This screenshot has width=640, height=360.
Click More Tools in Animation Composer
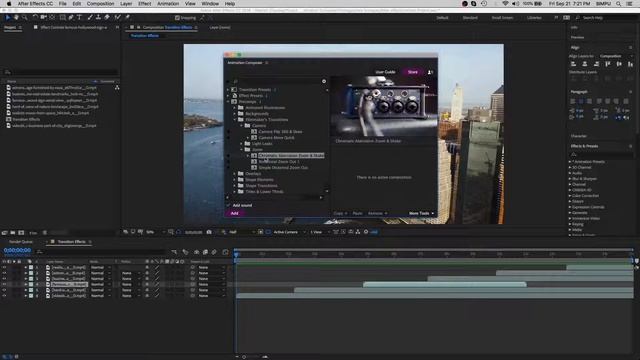click(x=421, y=213)
